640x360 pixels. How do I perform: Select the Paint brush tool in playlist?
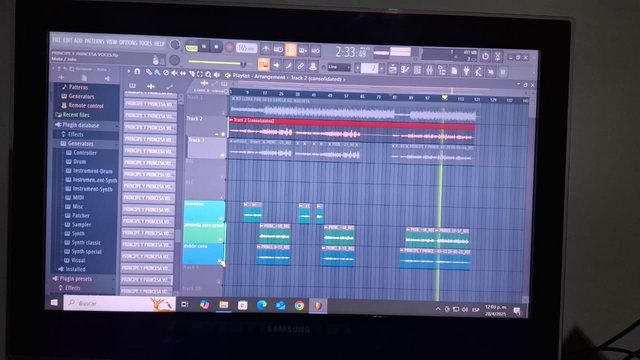click(157, 72)
